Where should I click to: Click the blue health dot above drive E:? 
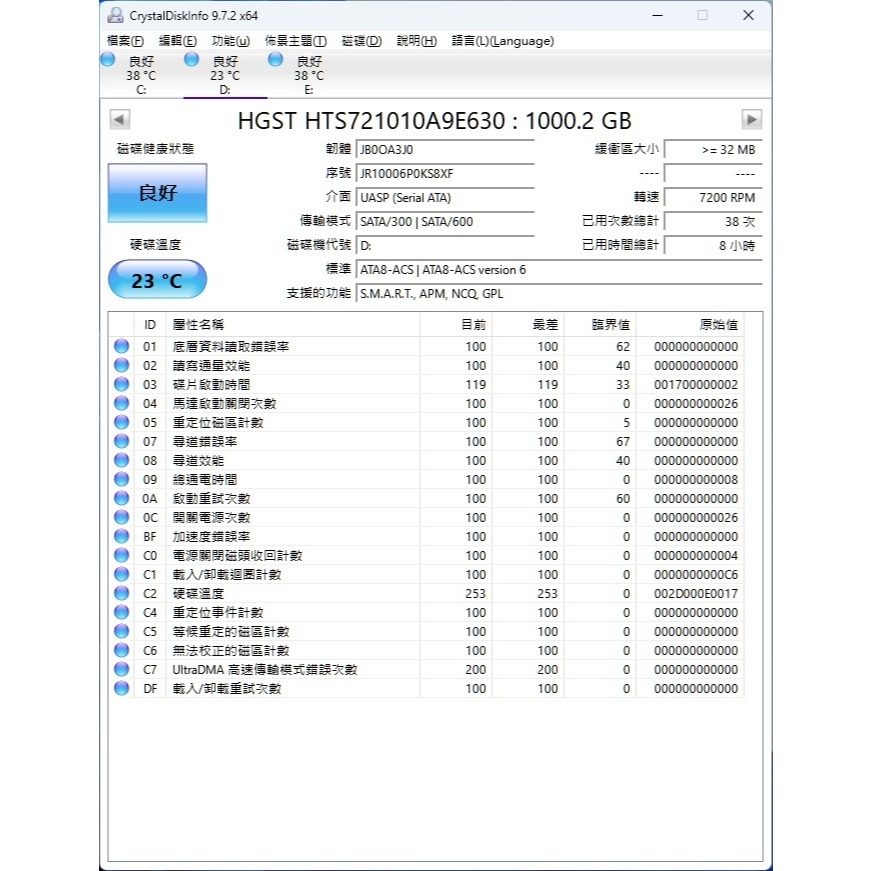click(275, 60)
